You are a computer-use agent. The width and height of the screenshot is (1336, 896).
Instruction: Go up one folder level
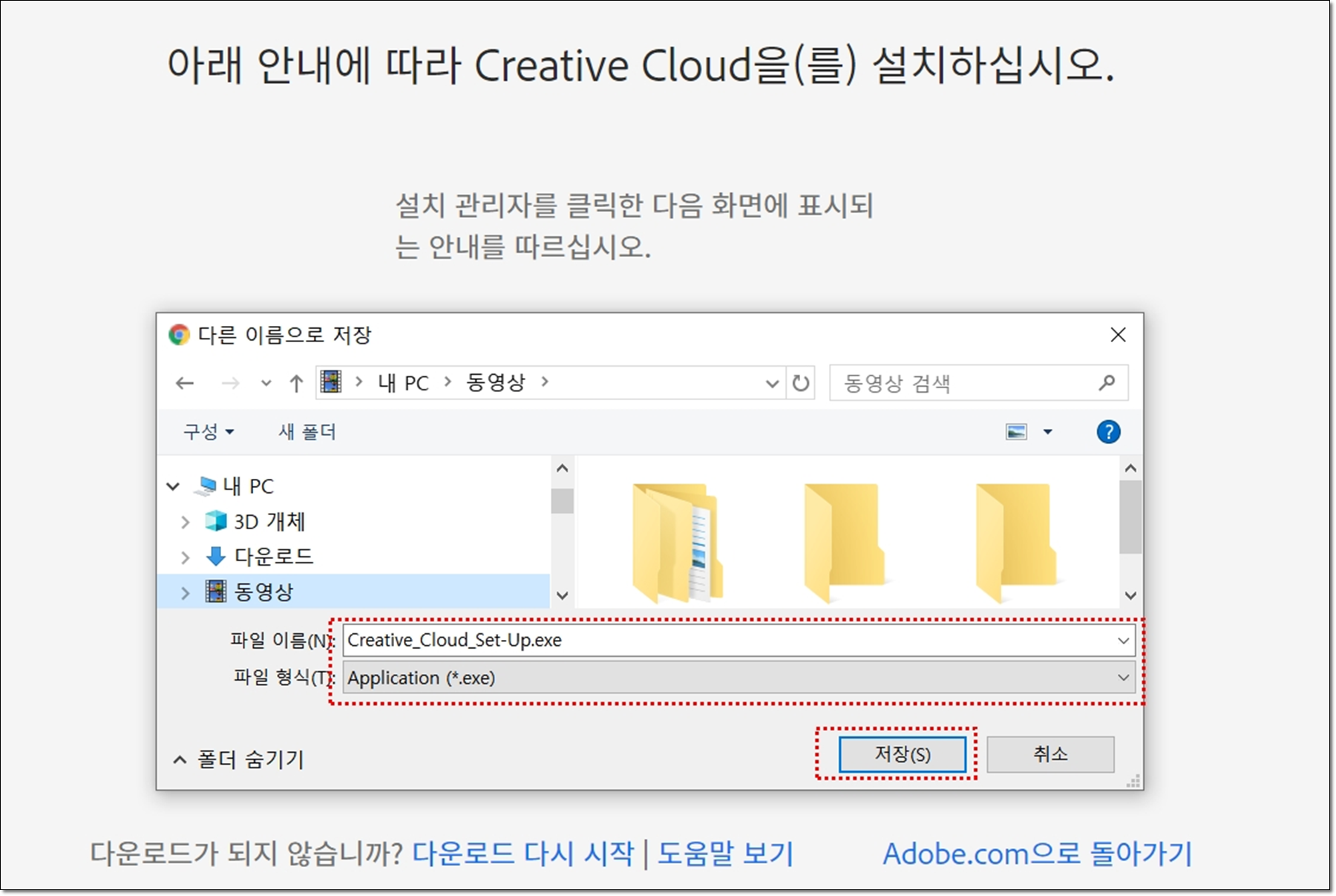(x=297, y=383)
